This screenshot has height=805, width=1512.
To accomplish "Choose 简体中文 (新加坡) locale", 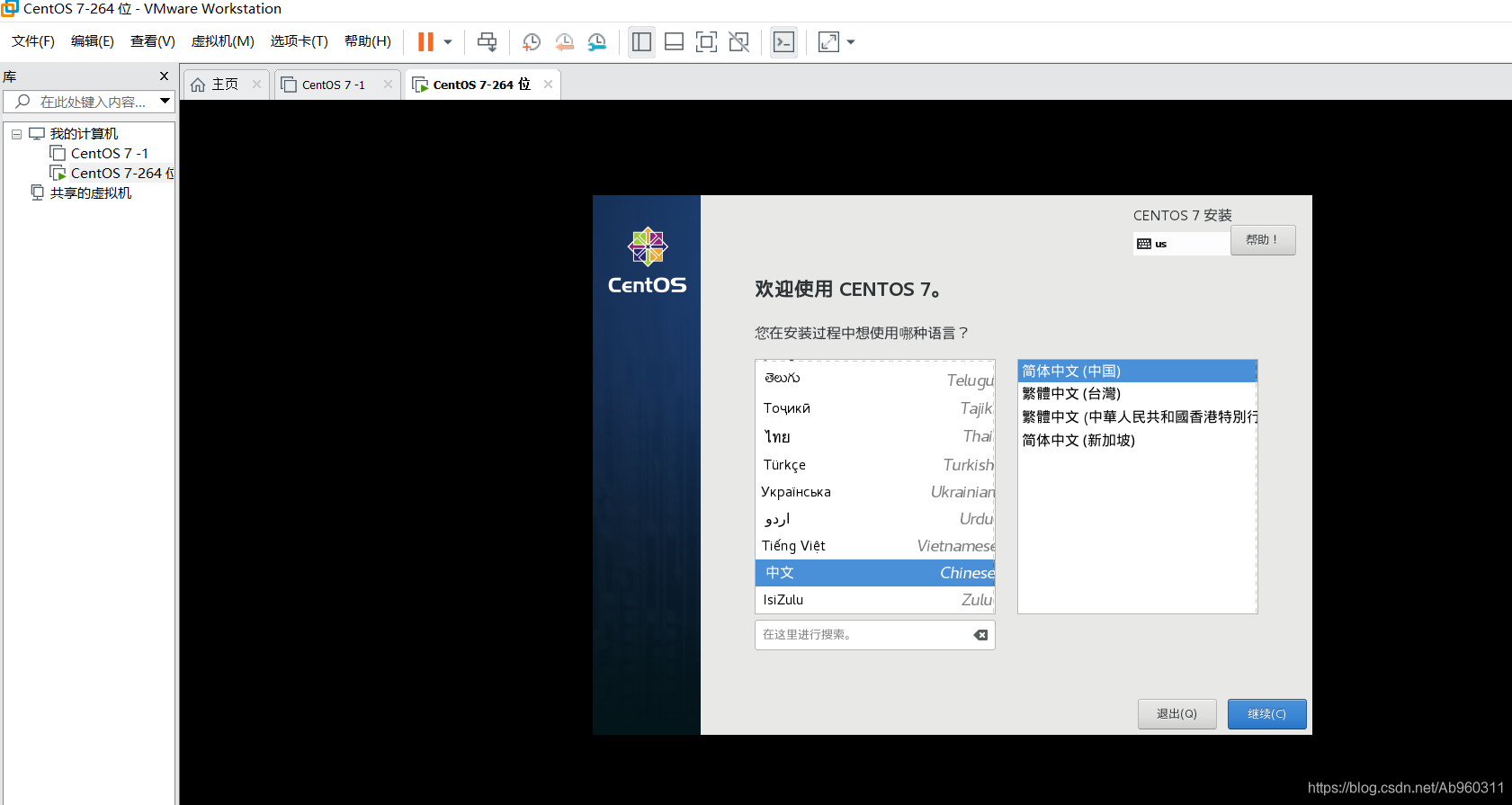I will tap(1137, 441).
